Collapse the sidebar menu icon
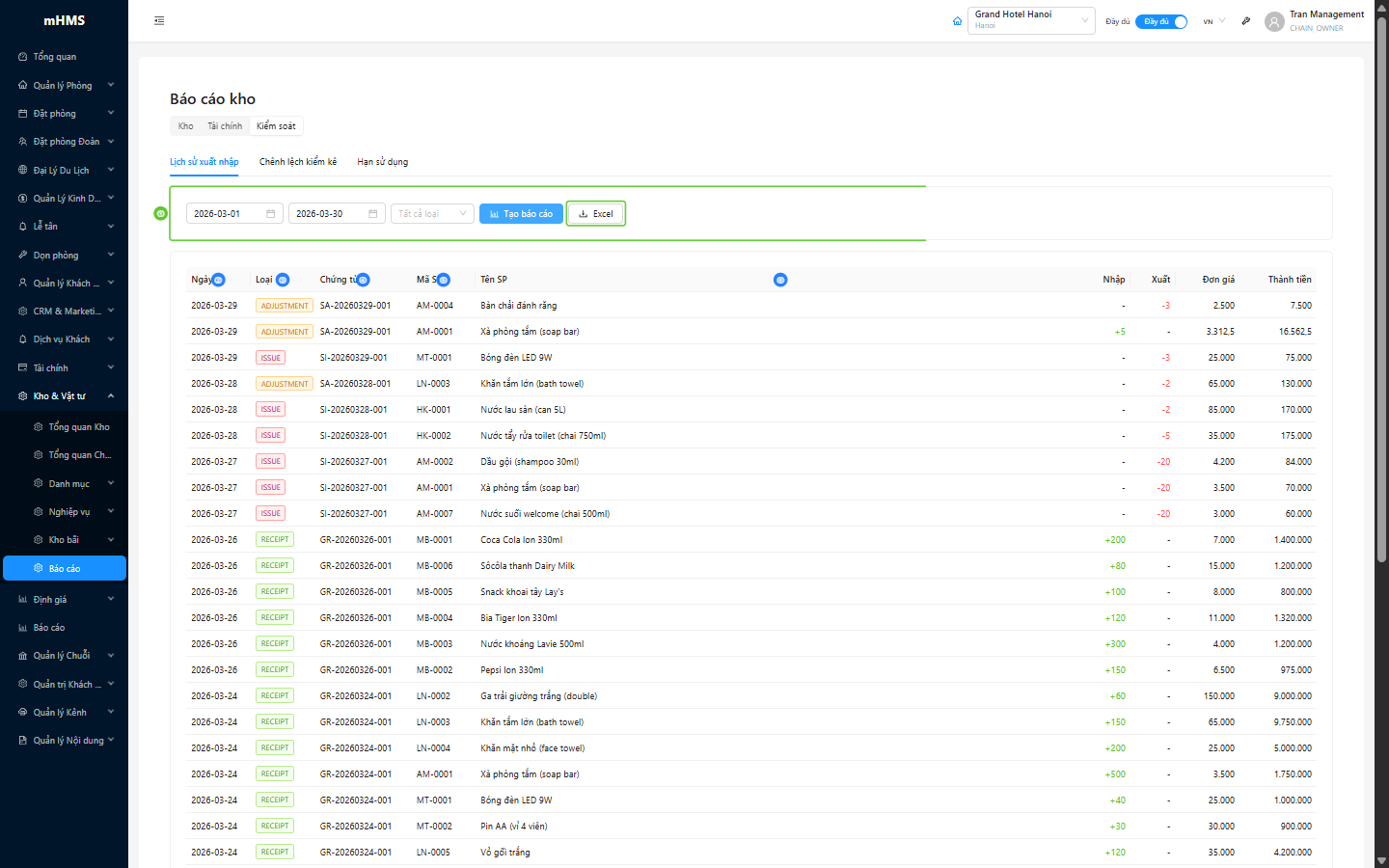1389x868 pixels. [x=159, y=20]
